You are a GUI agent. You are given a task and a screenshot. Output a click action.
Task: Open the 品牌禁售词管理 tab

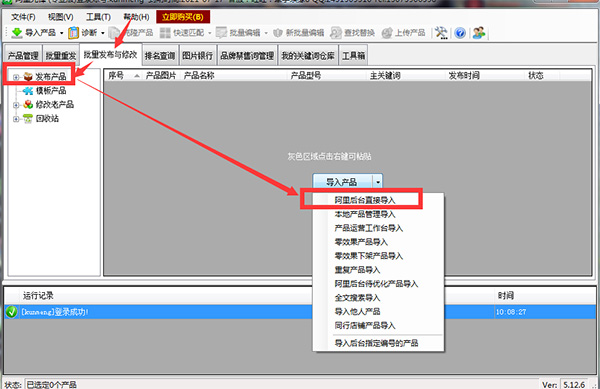[x=247, y=56]
